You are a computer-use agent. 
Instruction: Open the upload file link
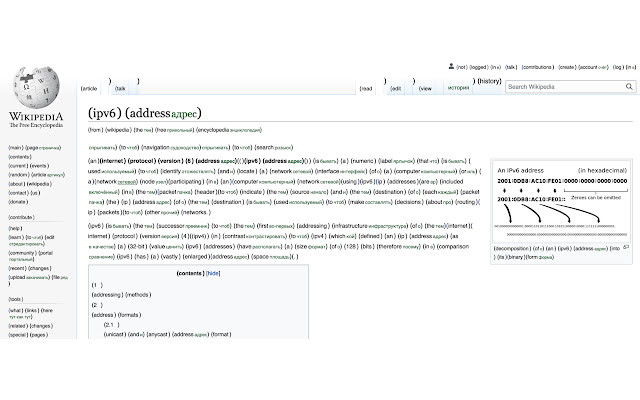[x=38, y=278]
